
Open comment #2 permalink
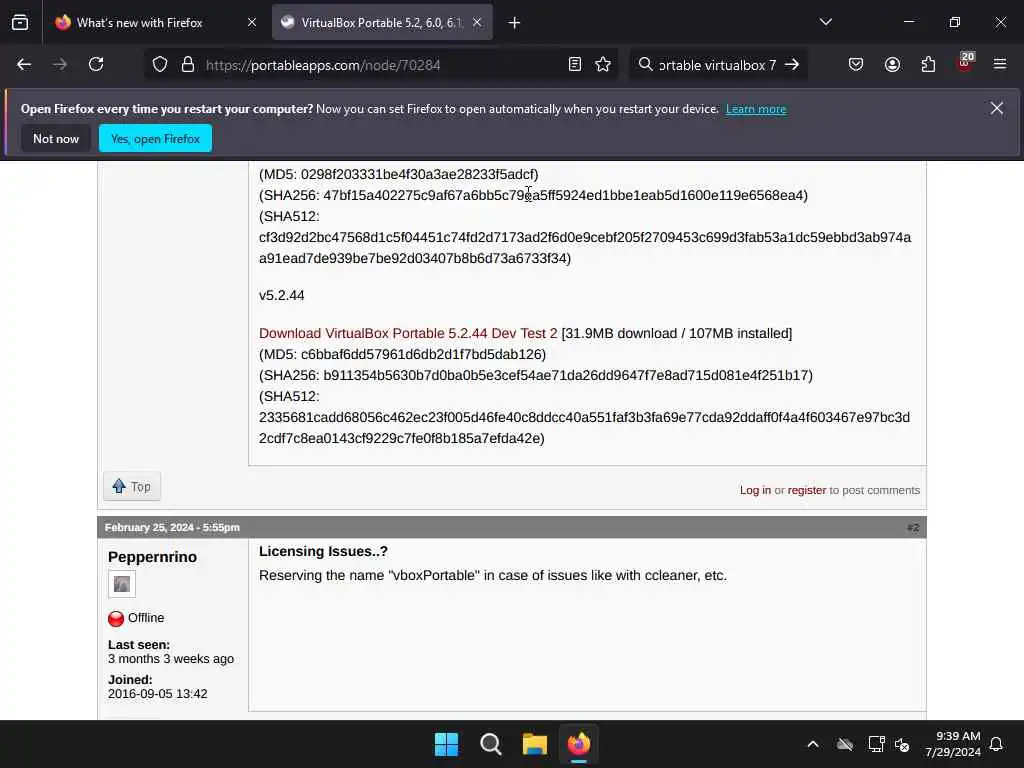tap(912, 527)
